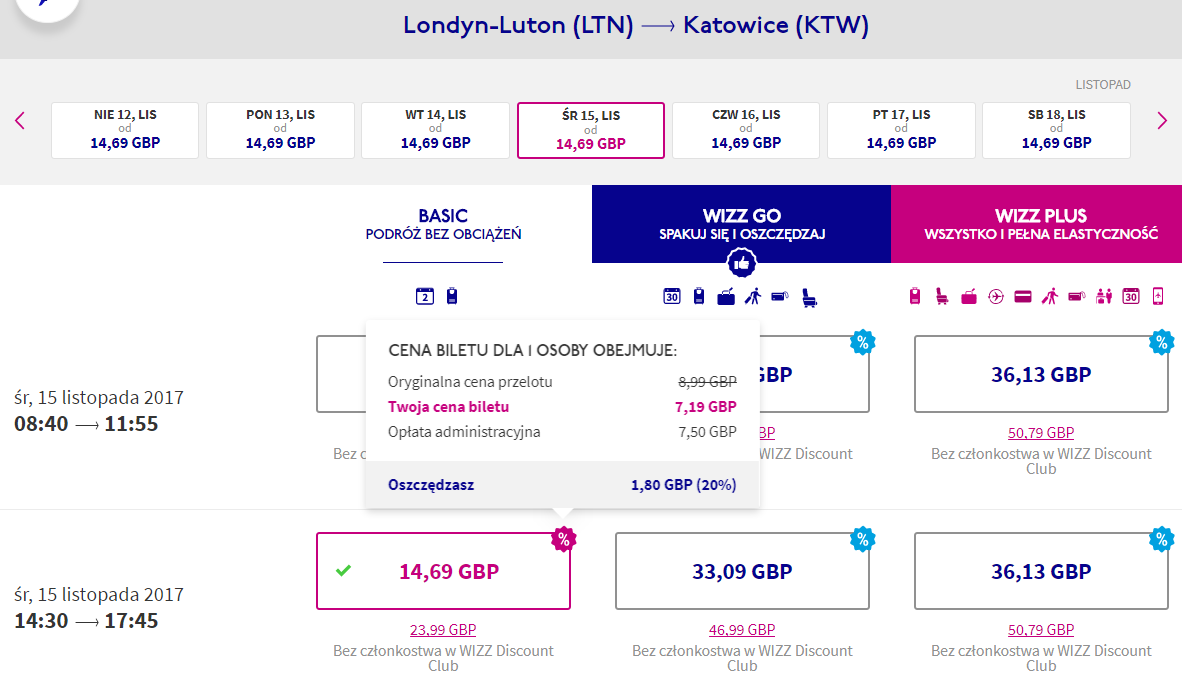Switch to the WIZZ PLUS fare tab
Image resolution: width=1182 pixels, height=685 pixels.
click(1040, 224)
